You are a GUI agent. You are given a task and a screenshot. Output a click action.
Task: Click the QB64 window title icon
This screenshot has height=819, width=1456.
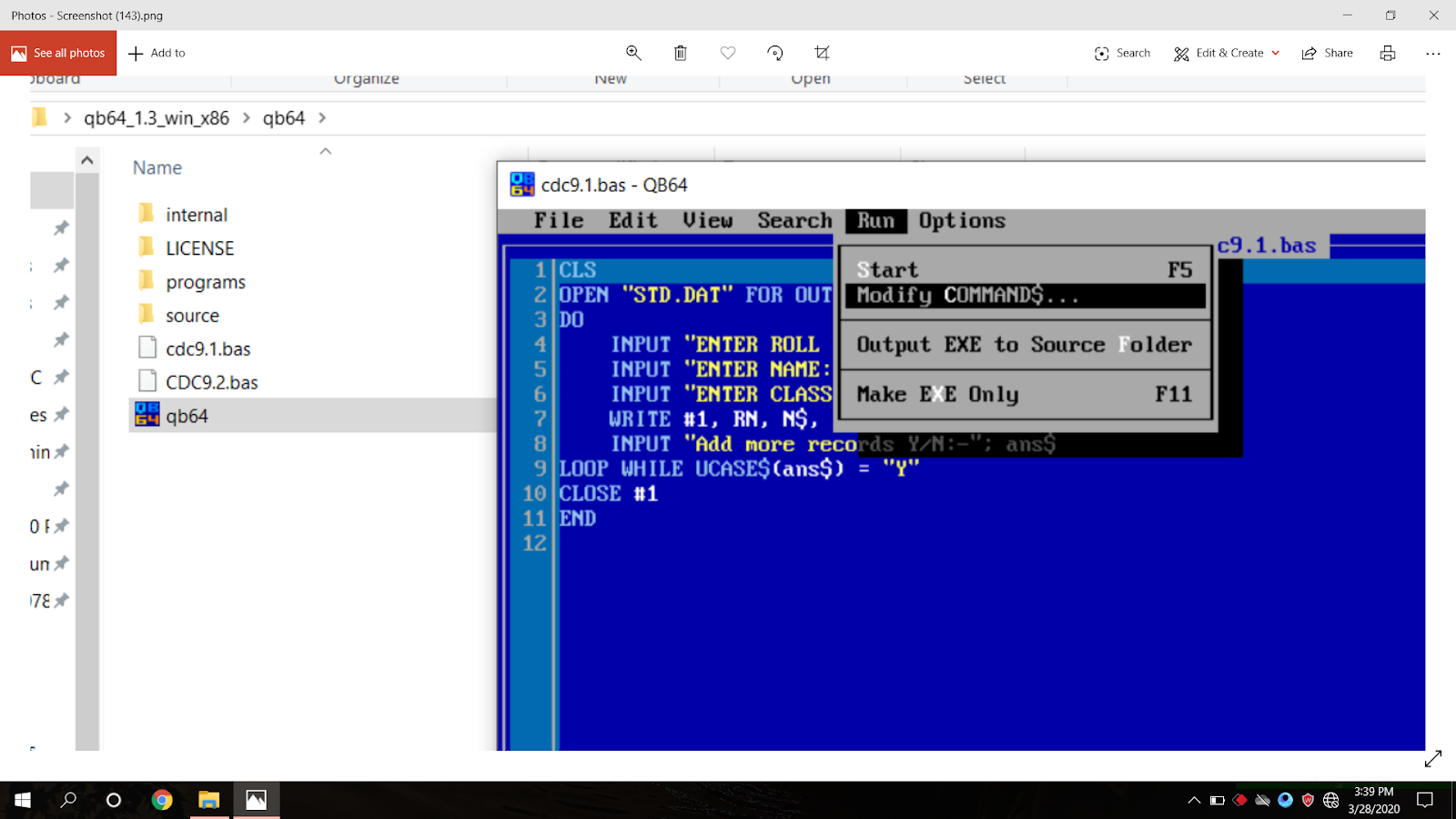click(x=522, y=185)
